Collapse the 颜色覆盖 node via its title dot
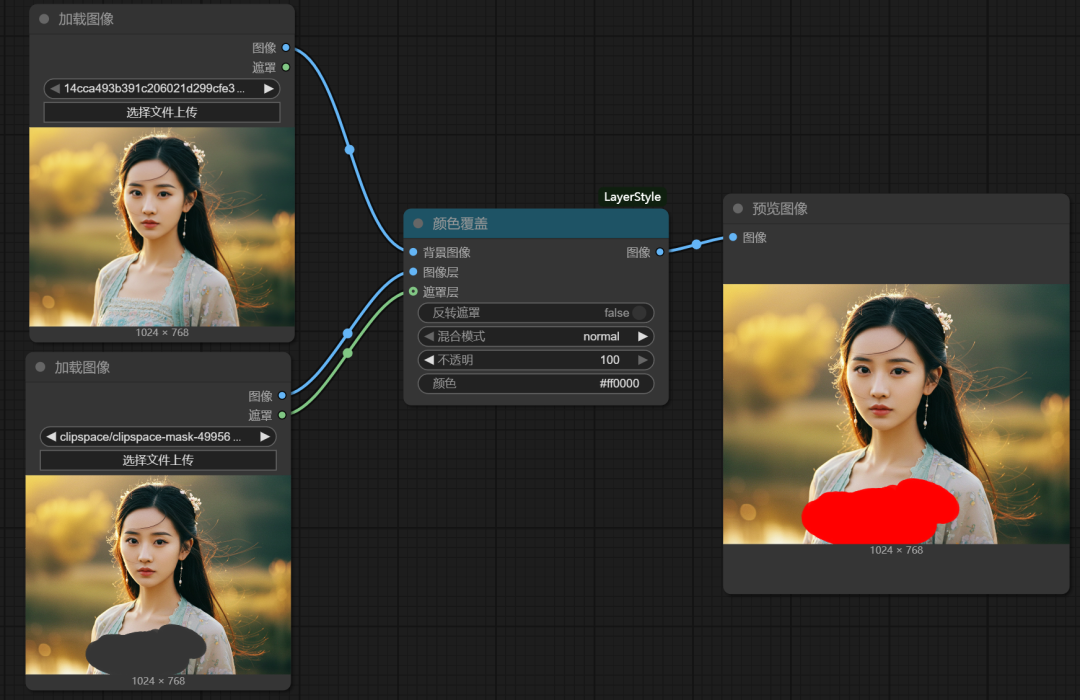This screenshot has height=700, width=1080. [419, 224]
